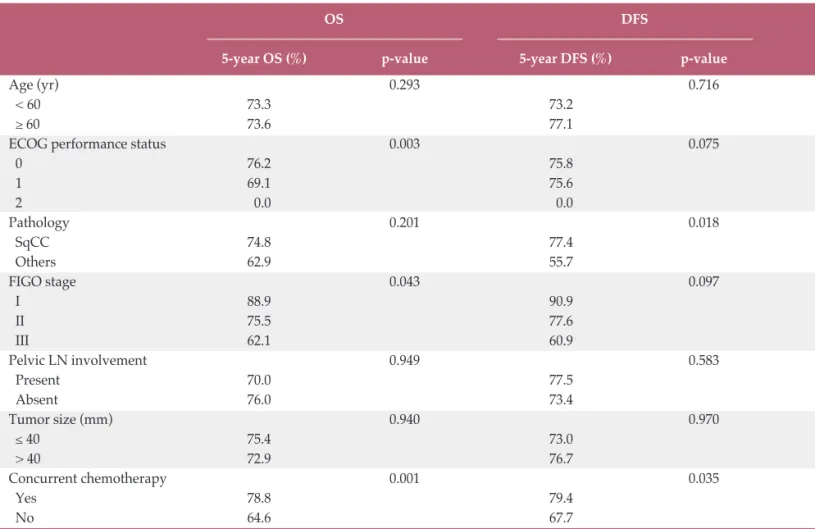Image resolution: width=815 pixels, height=529 pixels.
Task: Click the DFS column group header
Action: coord(634,19)
